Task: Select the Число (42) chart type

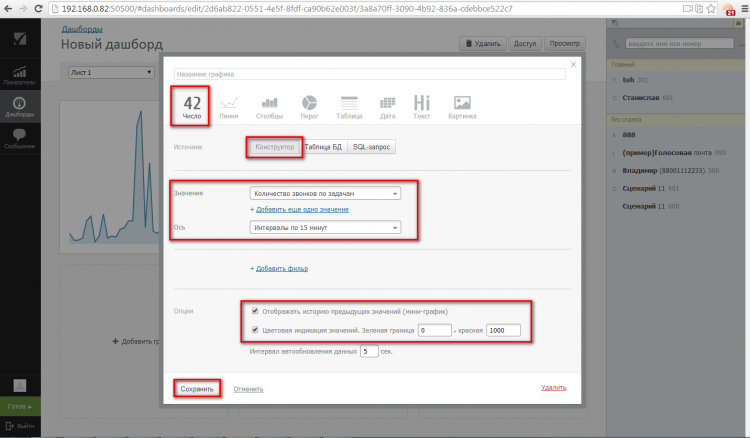Action: pos(191,105)
